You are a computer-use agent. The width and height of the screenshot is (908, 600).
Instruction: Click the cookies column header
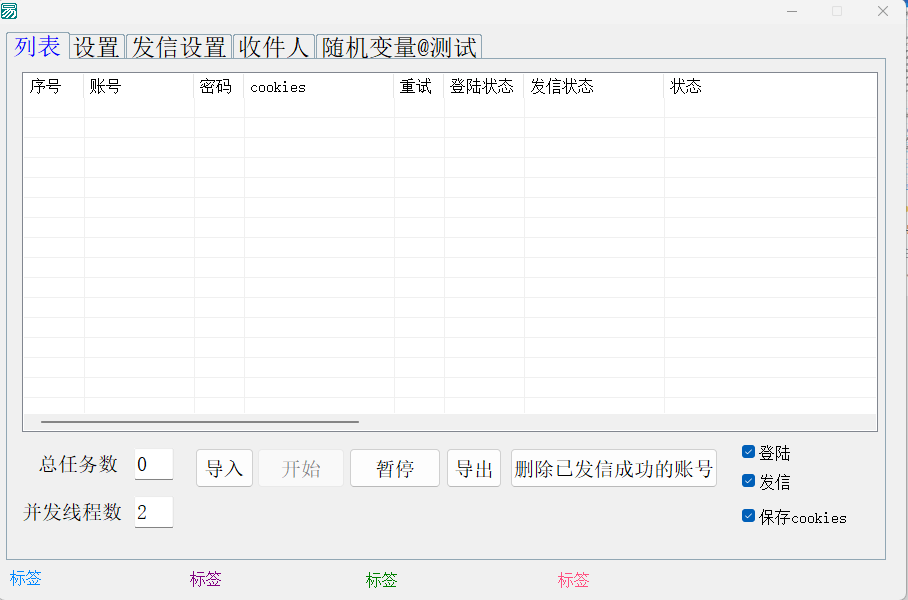pyautogui.click(x=319, y=87)
